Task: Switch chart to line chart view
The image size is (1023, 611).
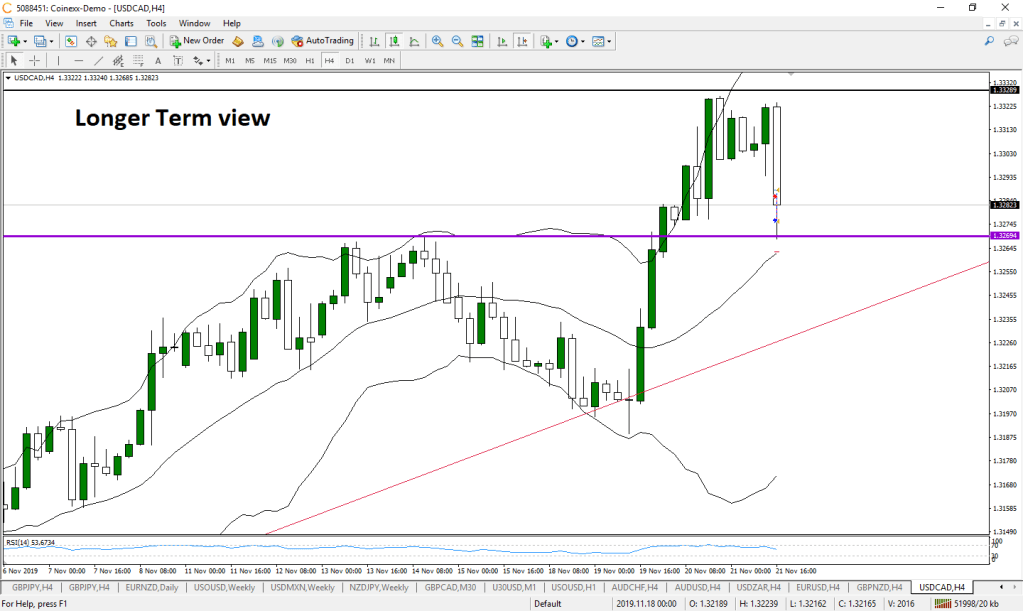Action: pyautogui.click(x=413, y=41)
